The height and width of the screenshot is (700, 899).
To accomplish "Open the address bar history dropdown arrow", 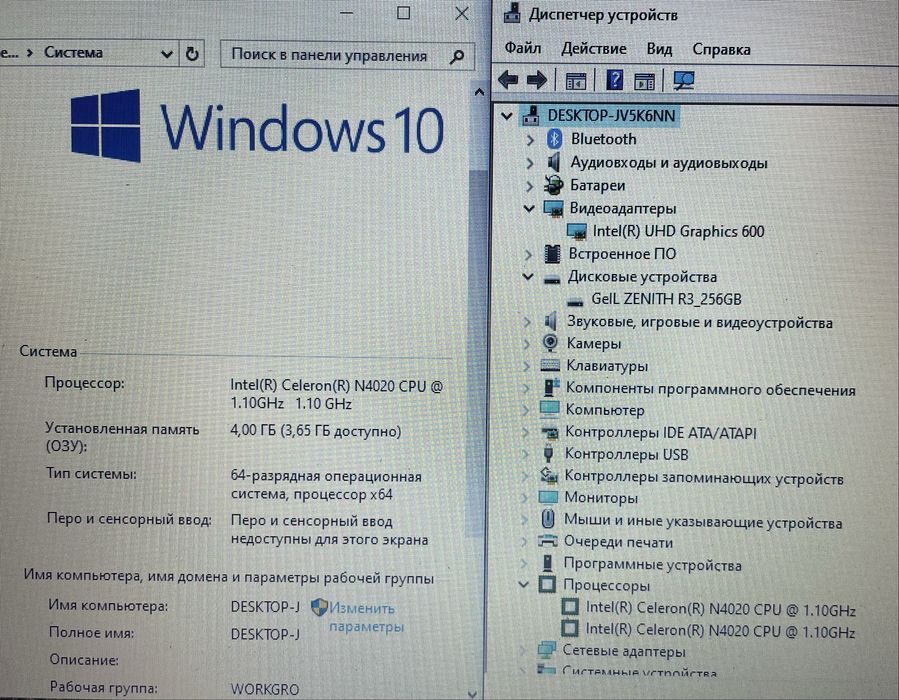I will 167,54.
